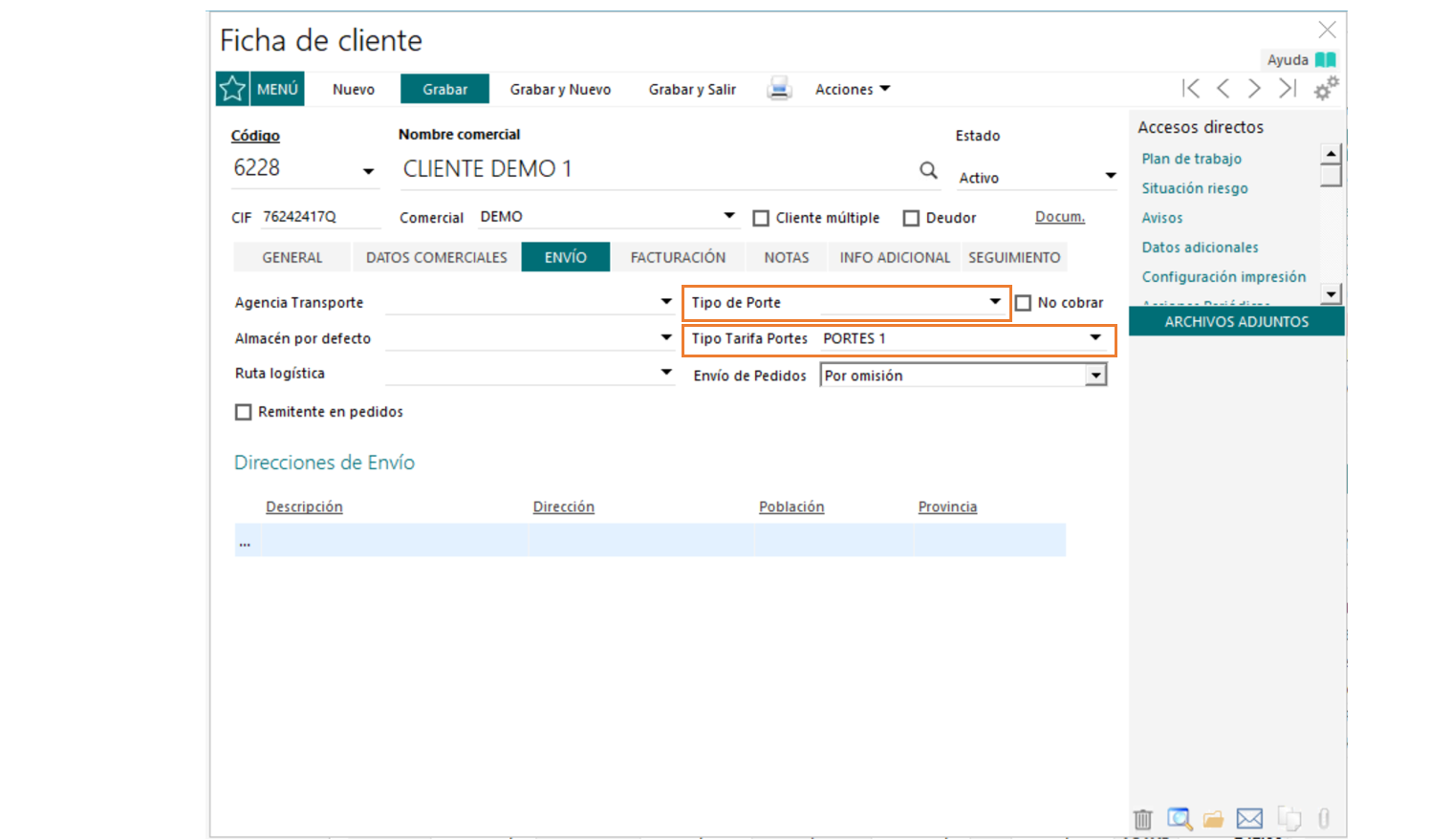Open the Situación riesgo shortcut link
Image resolution: width=1451 pixels, height=840 pixels.
(x=1194, y=188)
